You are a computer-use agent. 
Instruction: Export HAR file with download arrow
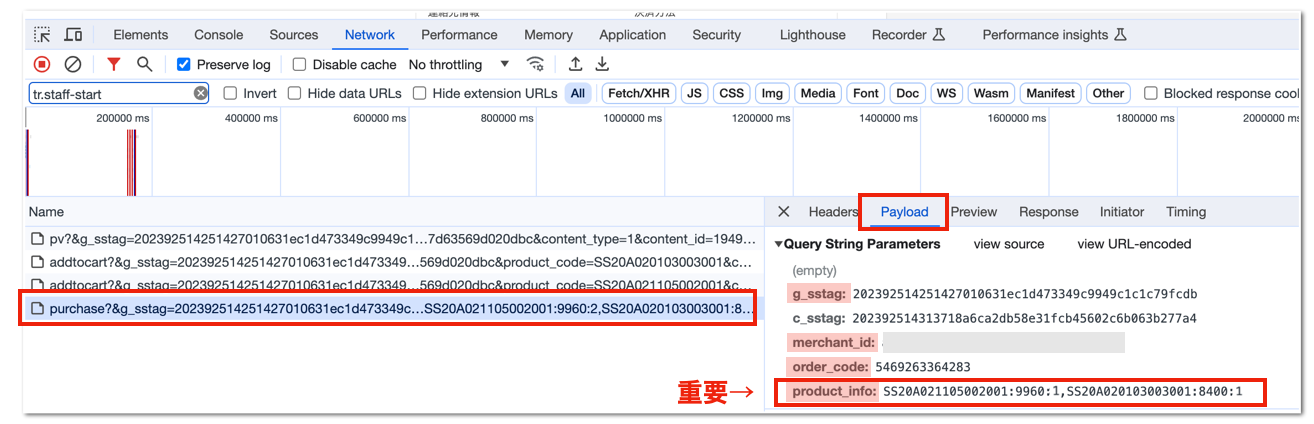602,64
